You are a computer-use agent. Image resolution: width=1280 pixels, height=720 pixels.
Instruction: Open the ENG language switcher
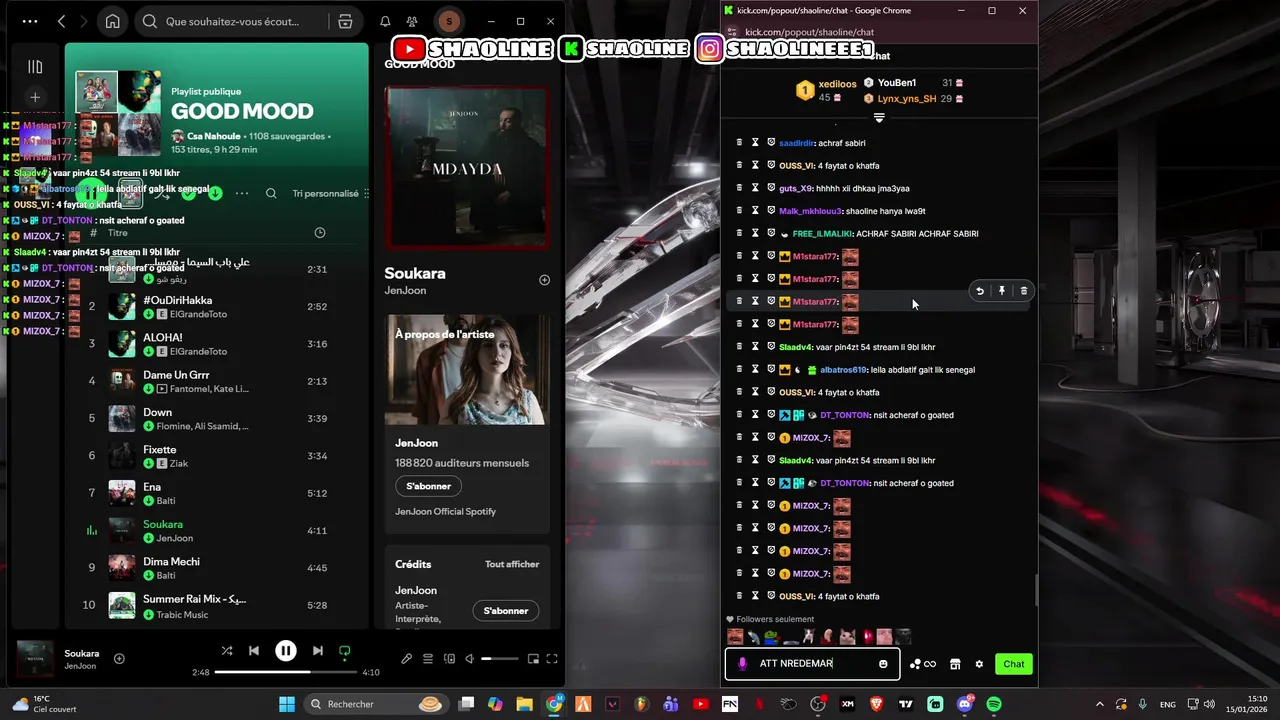pyautogui.click(x=1168, y=704)
